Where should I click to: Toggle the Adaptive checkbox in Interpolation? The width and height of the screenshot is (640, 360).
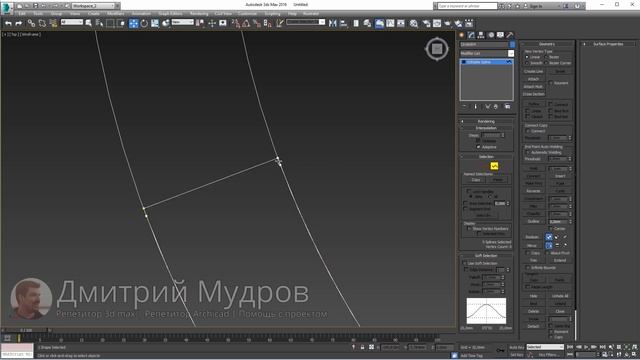pyautogui.click(x=478, y=147)
